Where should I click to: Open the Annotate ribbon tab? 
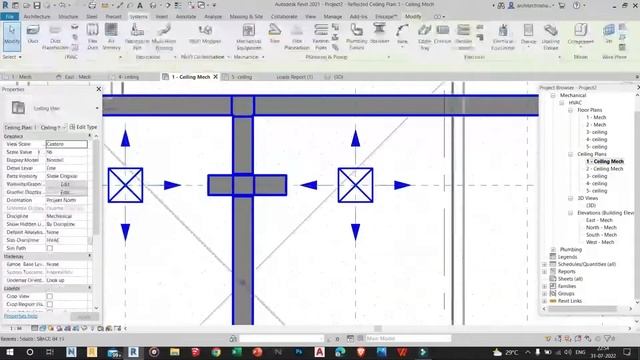point(186,17)
